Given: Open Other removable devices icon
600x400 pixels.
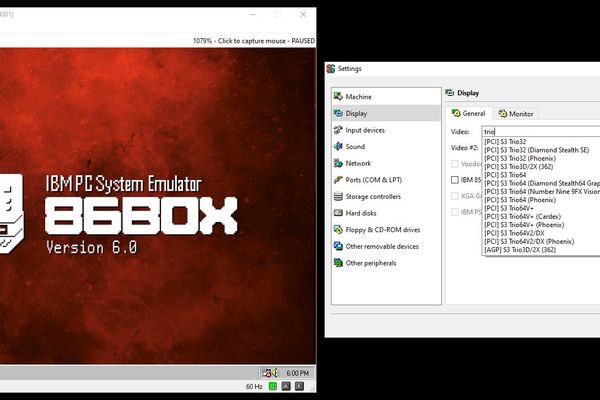Looking at the screenshot, I should click(x=338, y=246).
